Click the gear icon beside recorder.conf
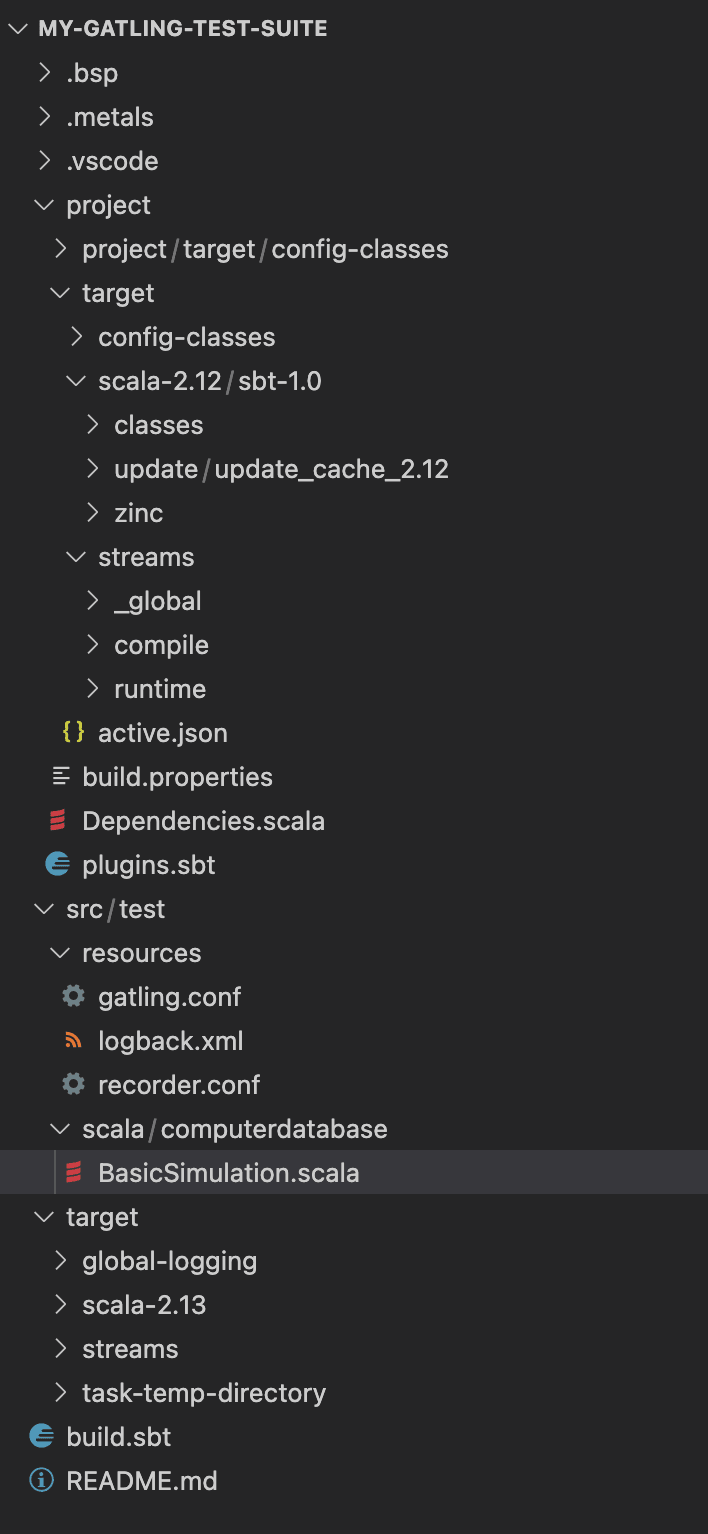The width and height of the screenshot is (708, 1534). [73, 1084]
